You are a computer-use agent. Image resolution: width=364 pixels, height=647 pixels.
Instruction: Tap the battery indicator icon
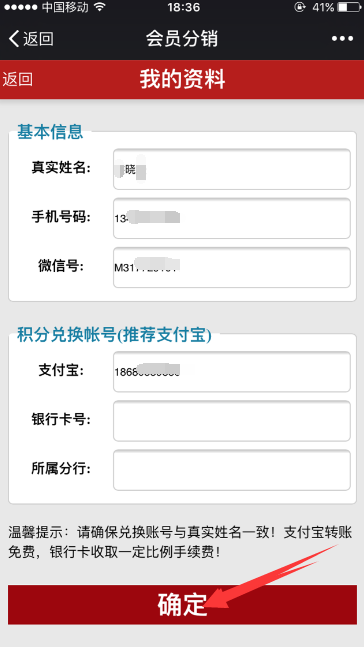(348, 7)
